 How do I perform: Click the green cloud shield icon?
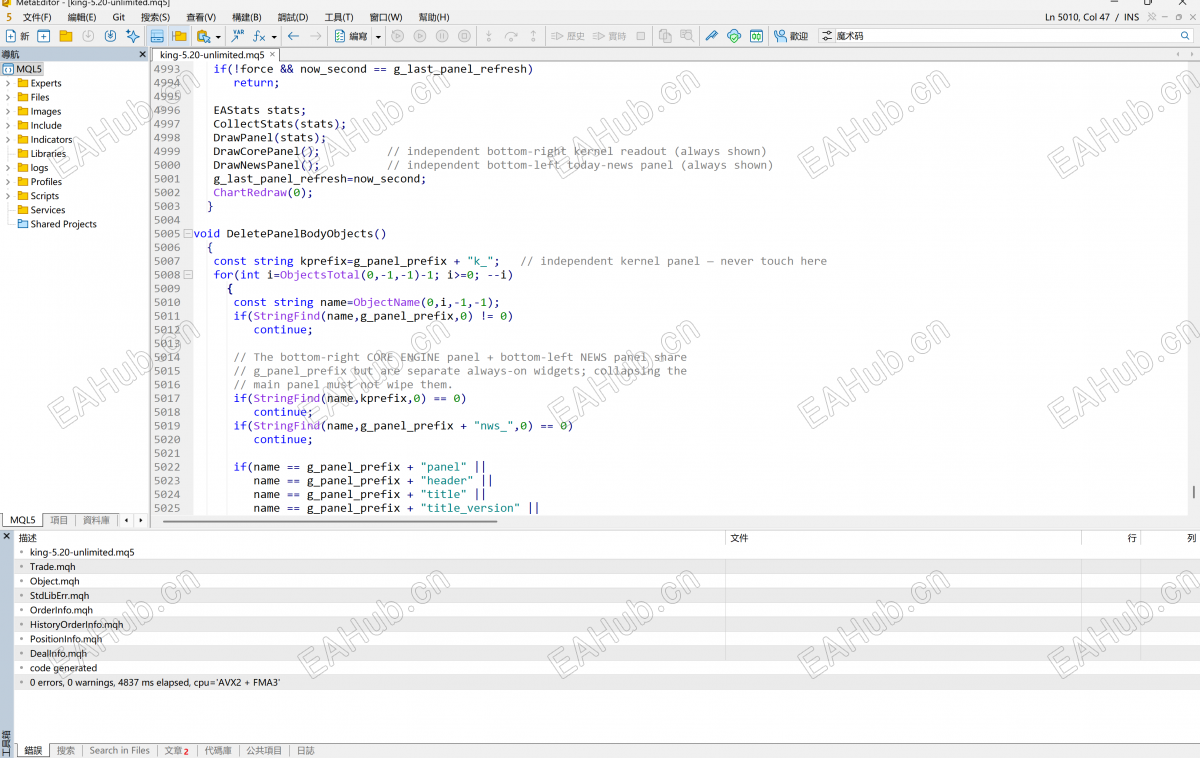734,36
